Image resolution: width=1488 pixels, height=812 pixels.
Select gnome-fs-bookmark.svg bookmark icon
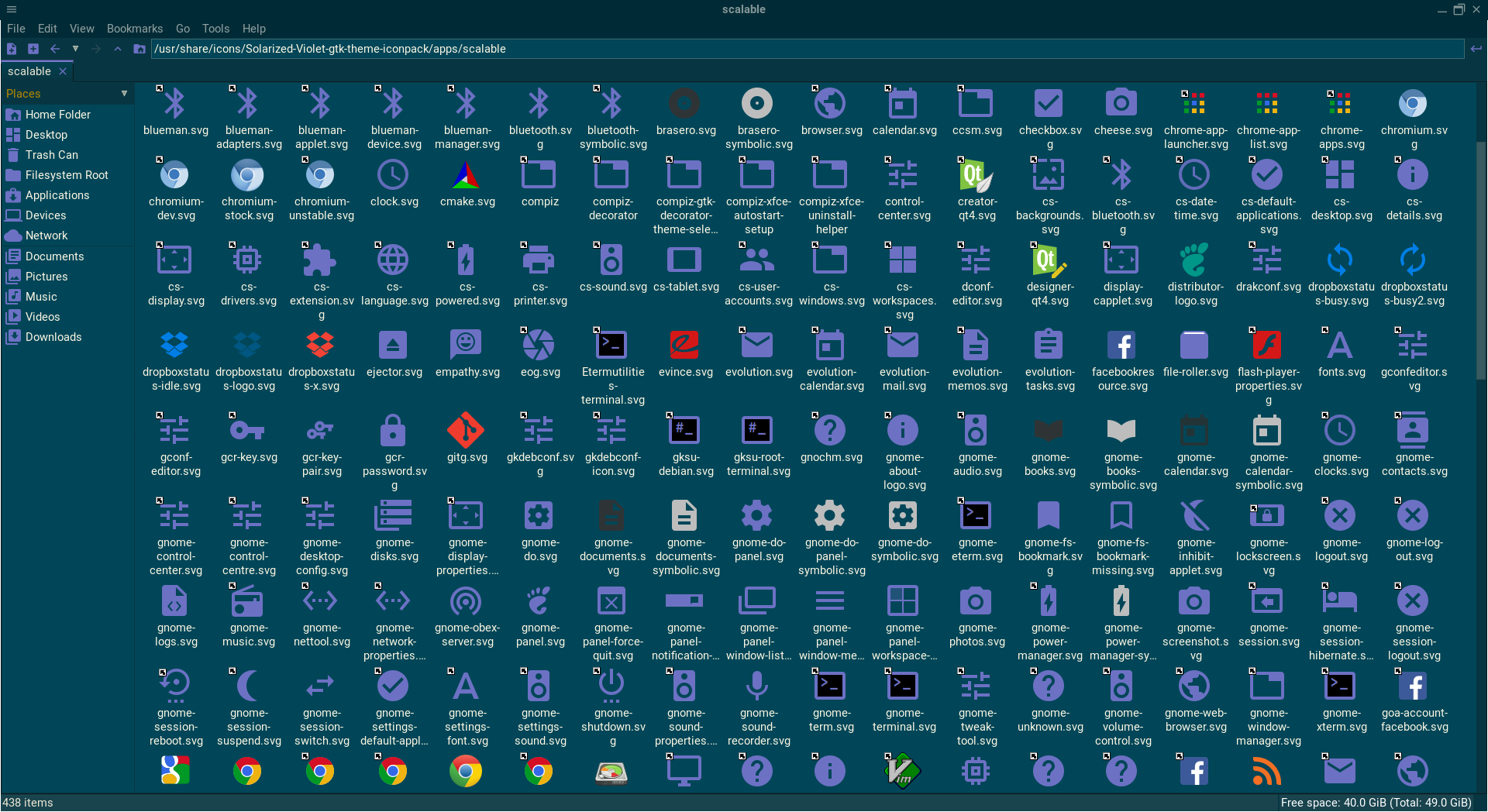(1049, 516)
